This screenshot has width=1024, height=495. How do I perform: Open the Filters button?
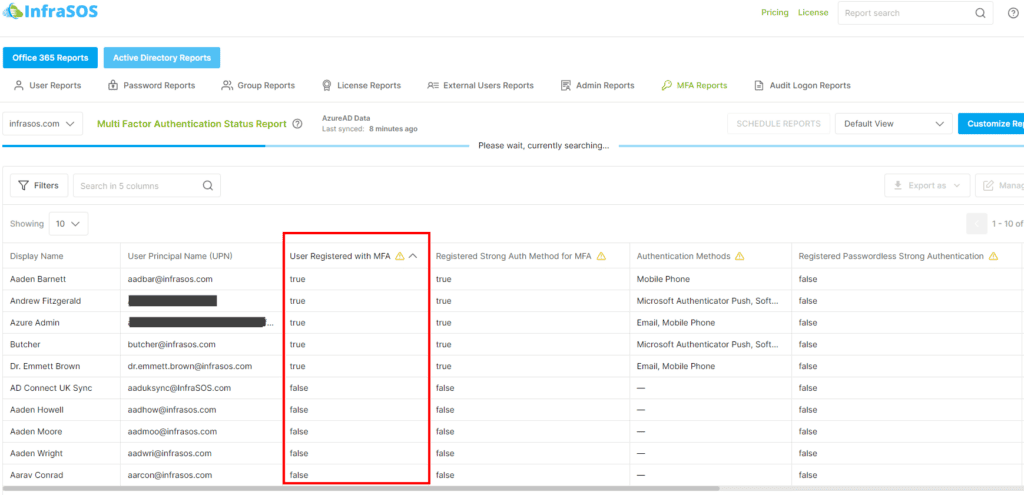[x=39, y=185]
